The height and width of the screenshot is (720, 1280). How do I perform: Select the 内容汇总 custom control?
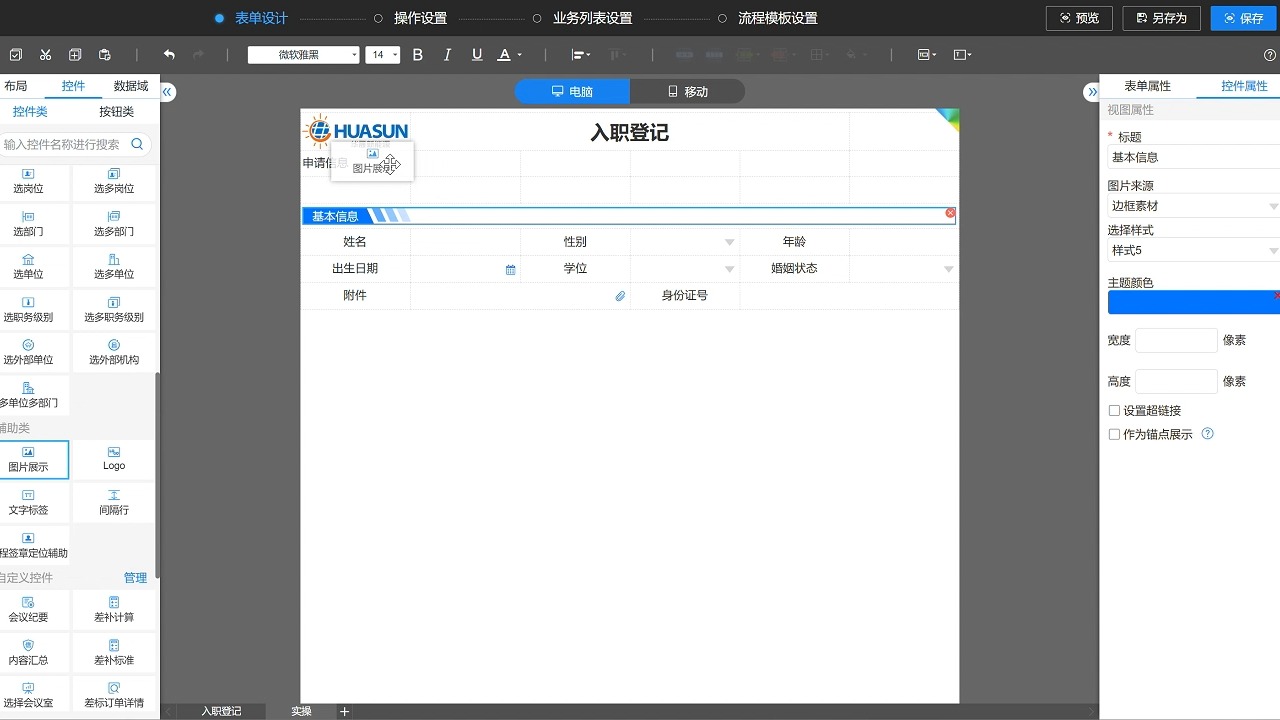[x=28, y=653]
